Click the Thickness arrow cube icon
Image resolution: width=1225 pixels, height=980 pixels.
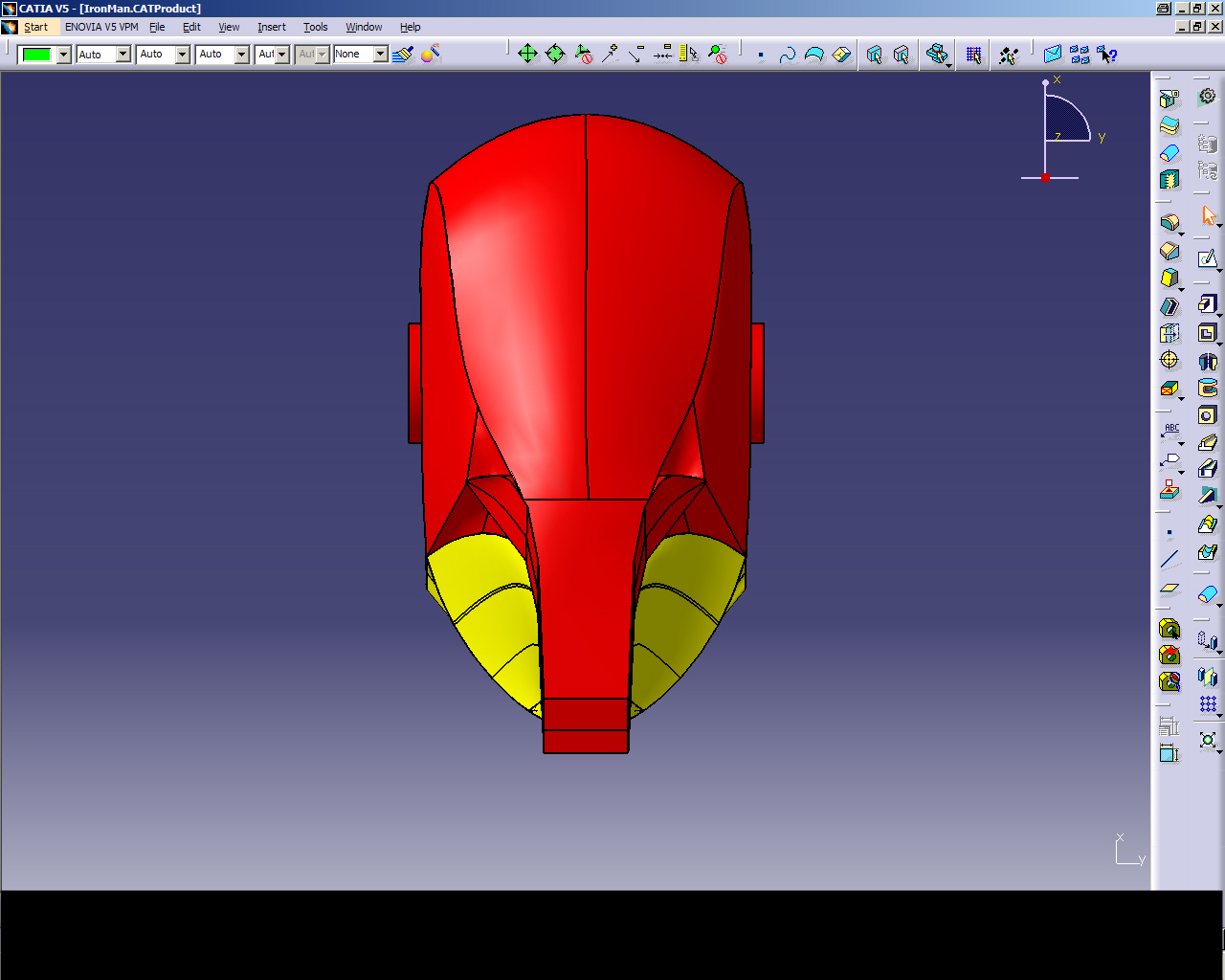(1169, 333)
